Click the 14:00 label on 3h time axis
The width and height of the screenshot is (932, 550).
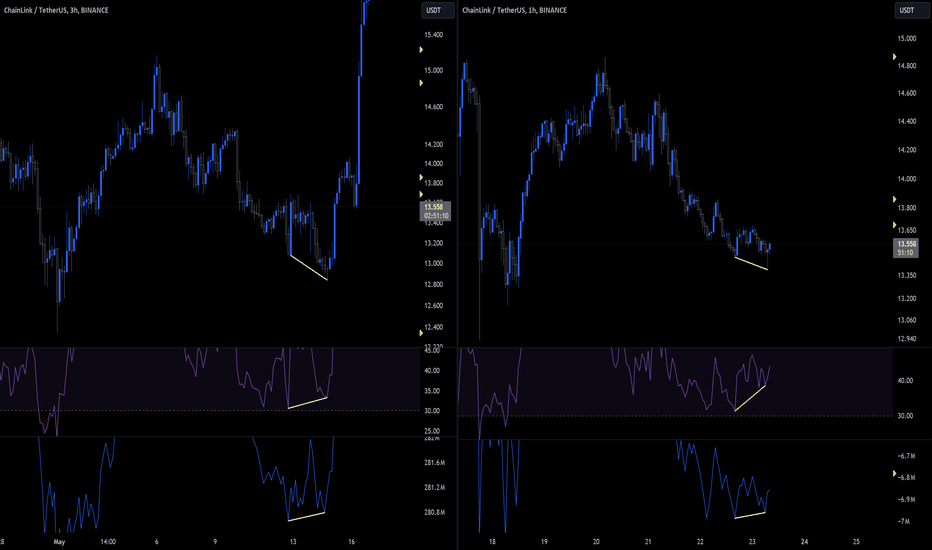tap(108, 542)
